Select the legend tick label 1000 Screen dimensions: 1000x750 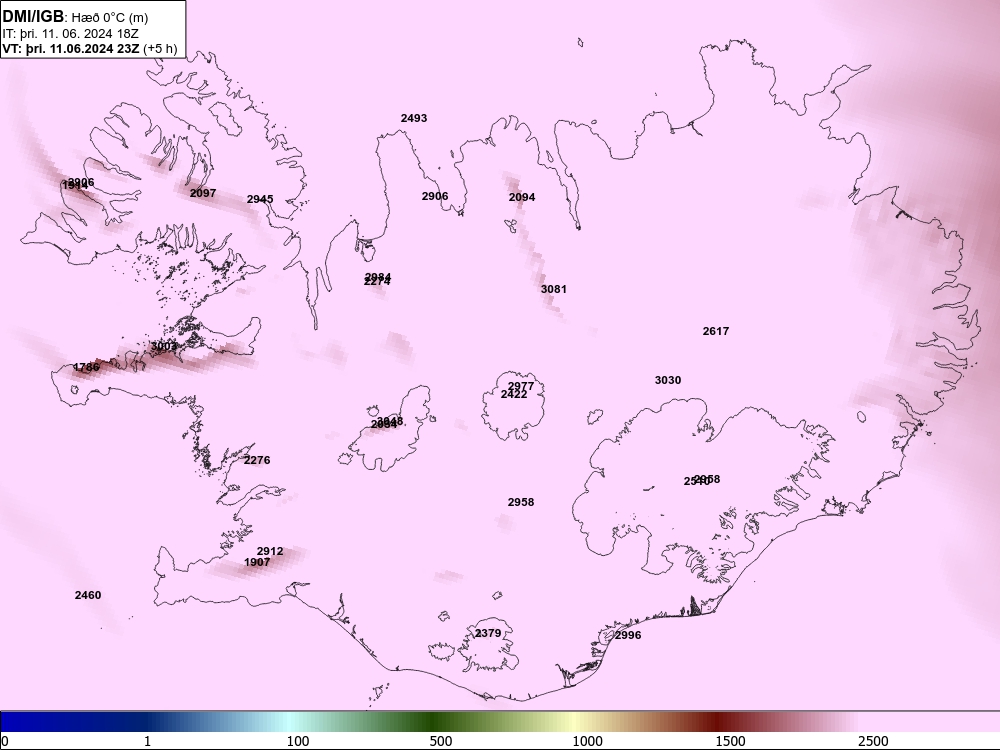click(x=587, y=741)
